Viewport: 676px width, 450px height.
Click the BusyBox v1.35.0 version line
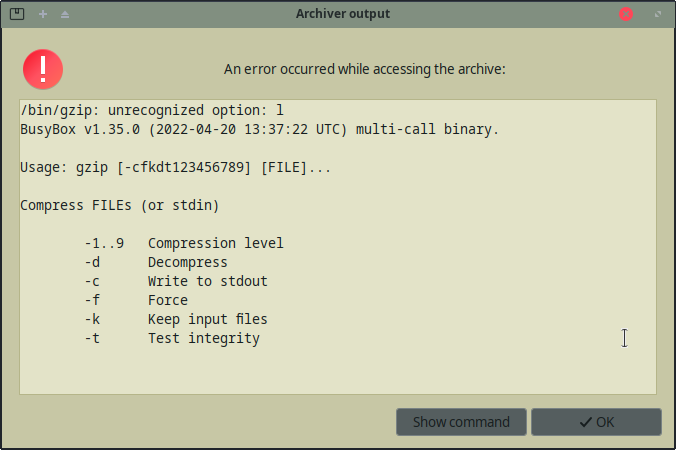[260, 129]
